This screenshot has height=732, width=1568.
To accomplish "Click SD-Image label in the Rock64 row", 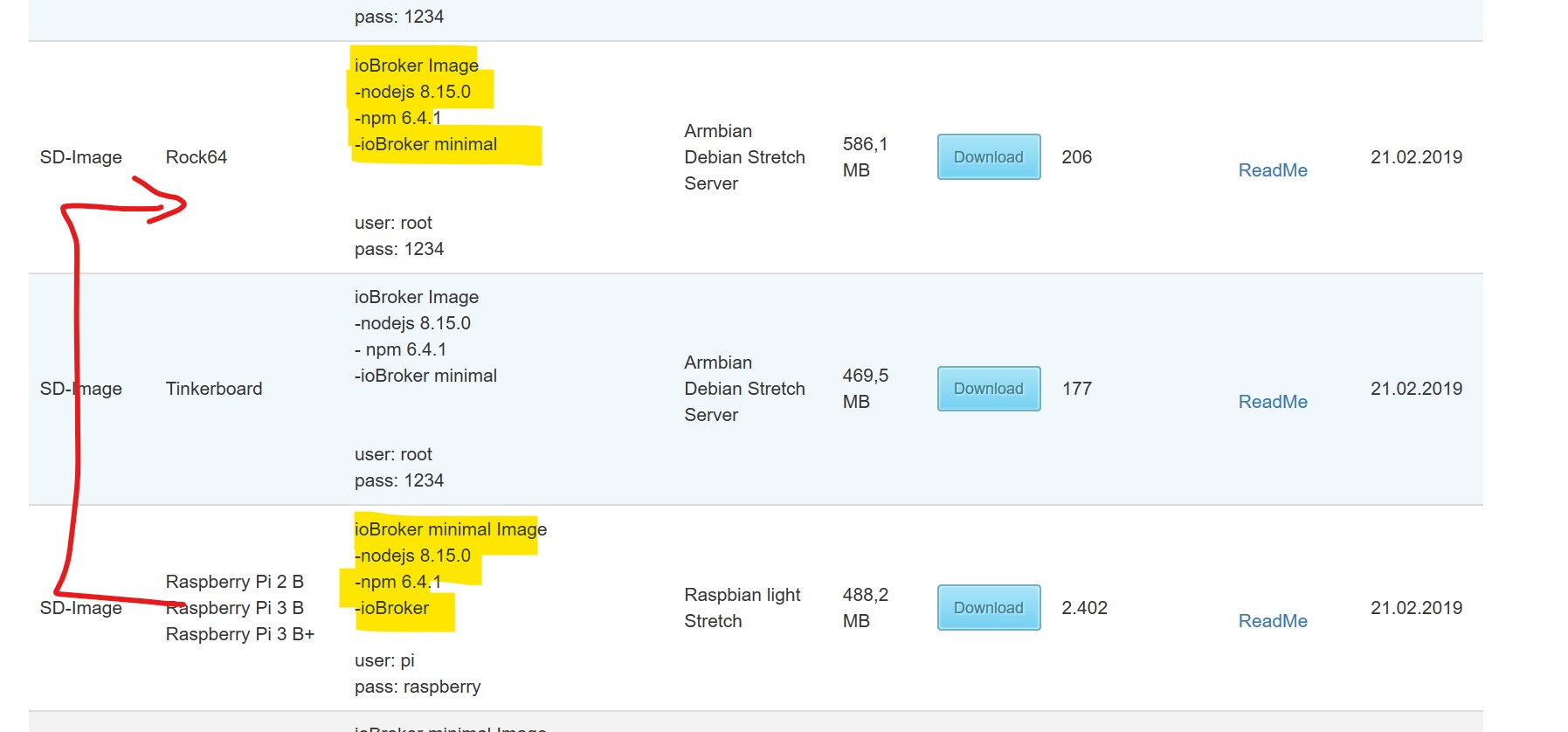I will [x=80, y=157].
